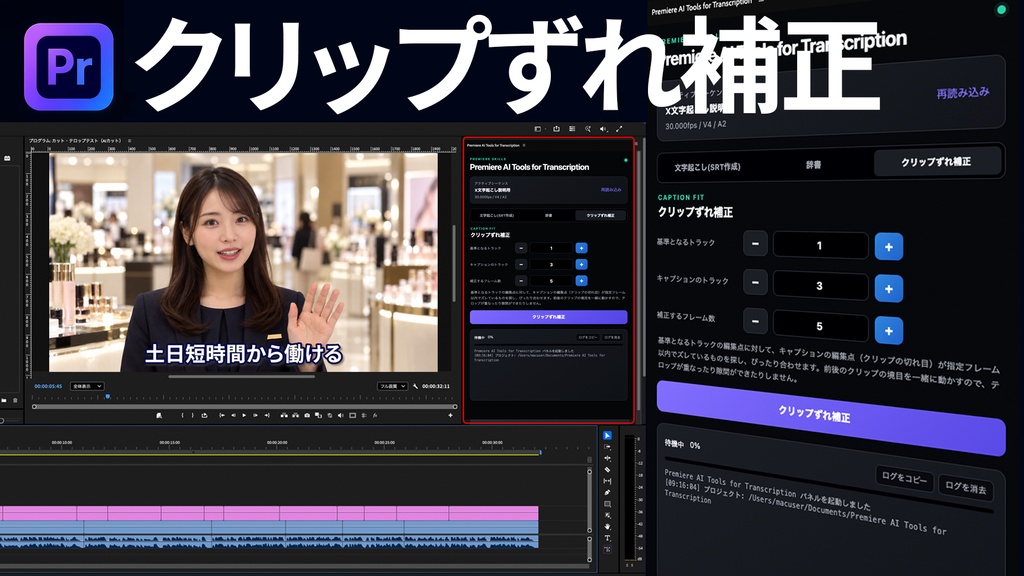
Task: Toggle safe margins frame icon
Action: [353, 415]
